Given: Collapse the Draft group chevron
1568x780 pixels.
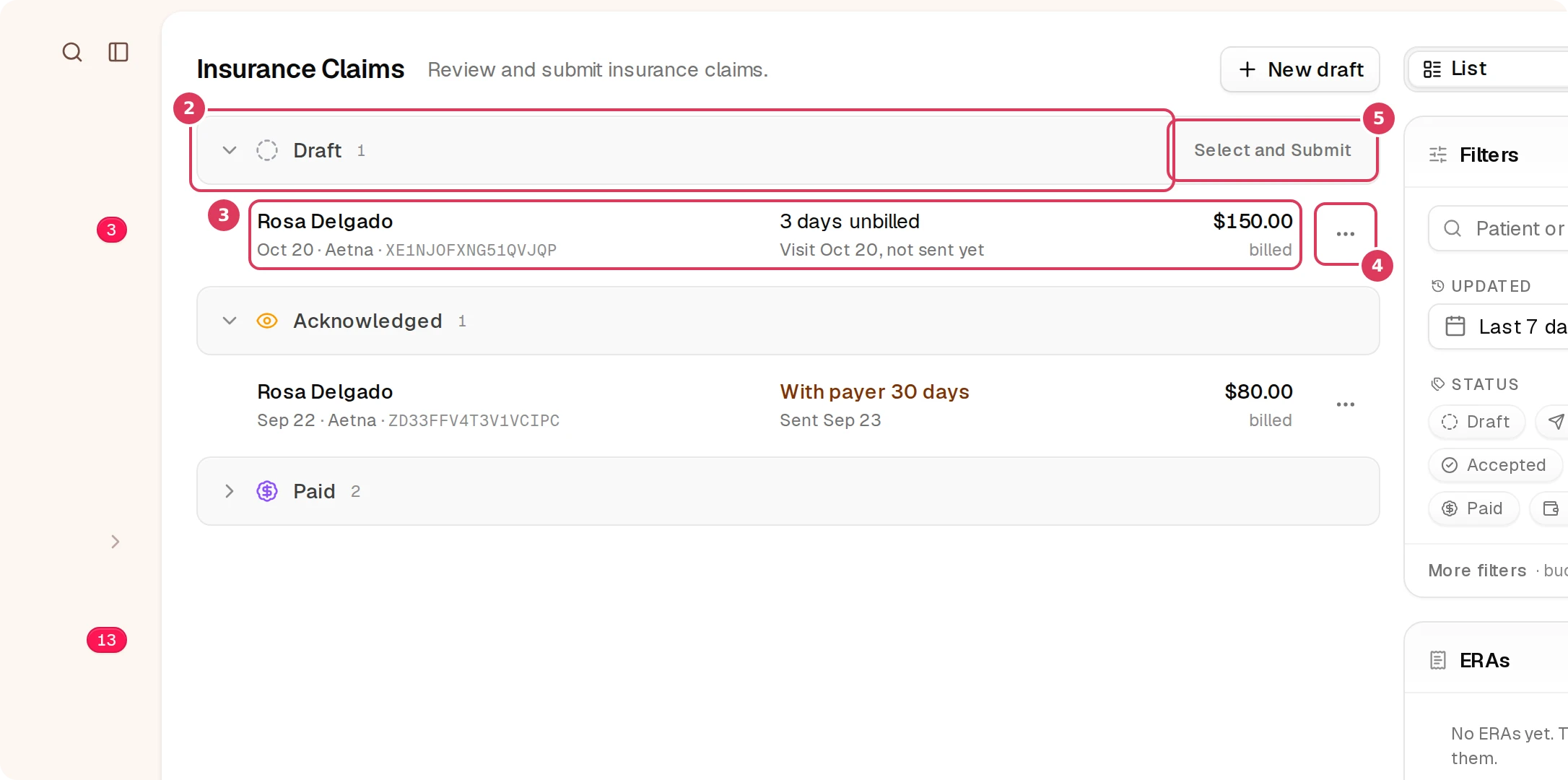Looking at the screenshot, I should point(230,150).
